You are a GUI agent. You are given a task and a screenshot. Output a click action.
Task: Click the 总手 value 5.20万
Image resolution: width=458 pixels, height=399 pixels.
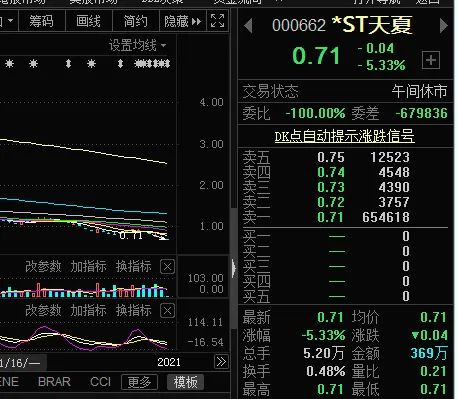[324, 353]
